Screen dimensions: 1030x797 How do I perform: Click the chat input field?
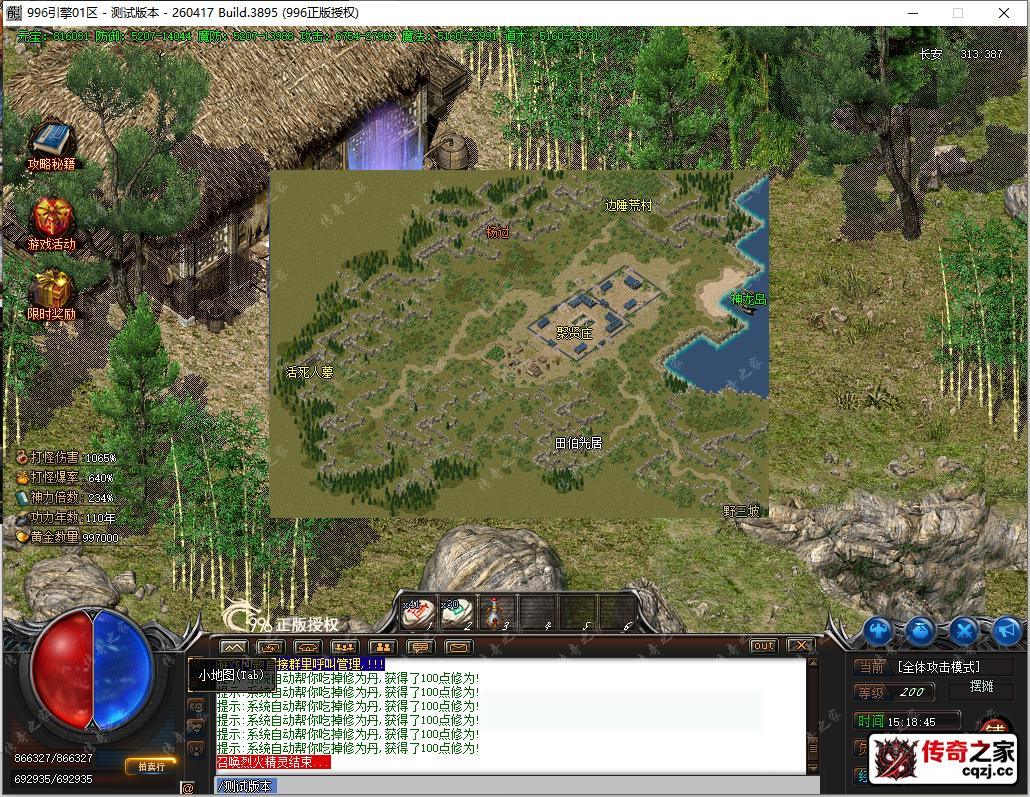coord(517,786)
